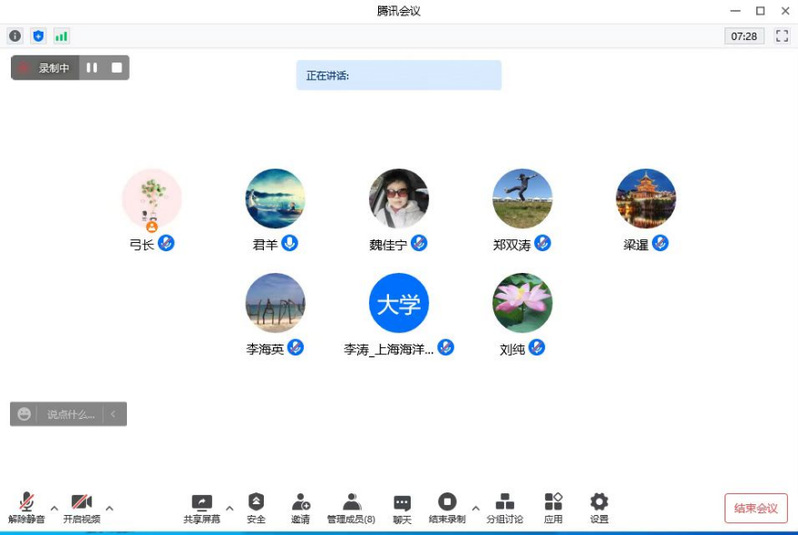Open 管理成员(8) member management

click(351, 508)
